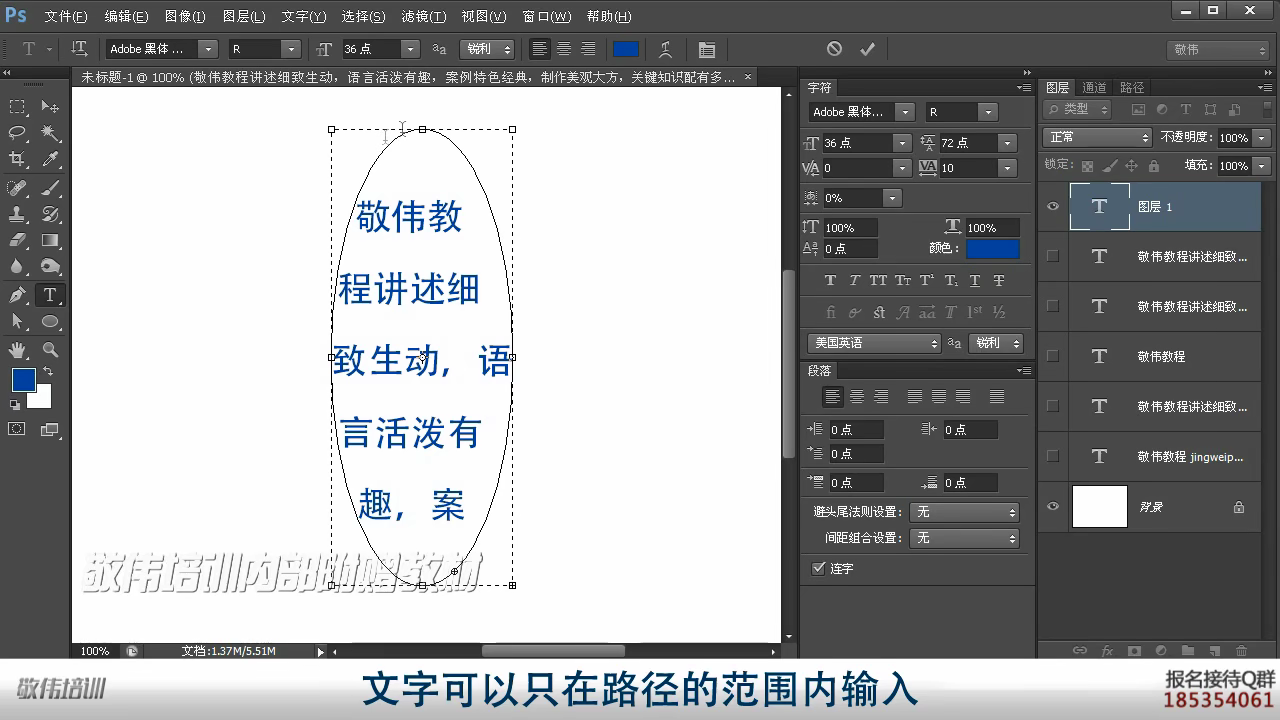Uncheck the 连字 hyphenate checkbox
This screenshot has width=1280, height=720.
[x=819, y=568]
